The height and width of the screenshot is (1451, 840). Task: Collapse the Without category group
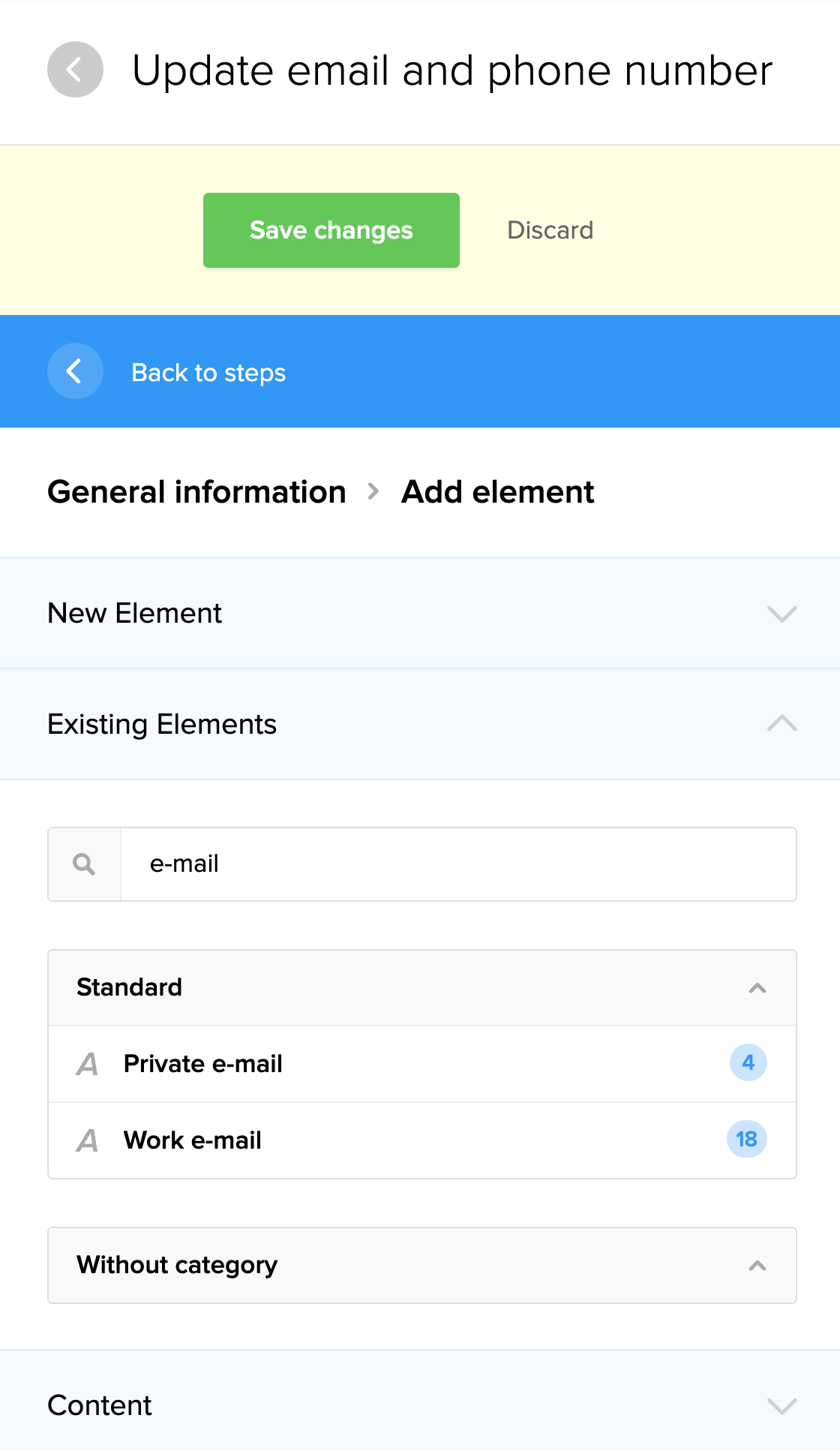[x=757, y=1266]
